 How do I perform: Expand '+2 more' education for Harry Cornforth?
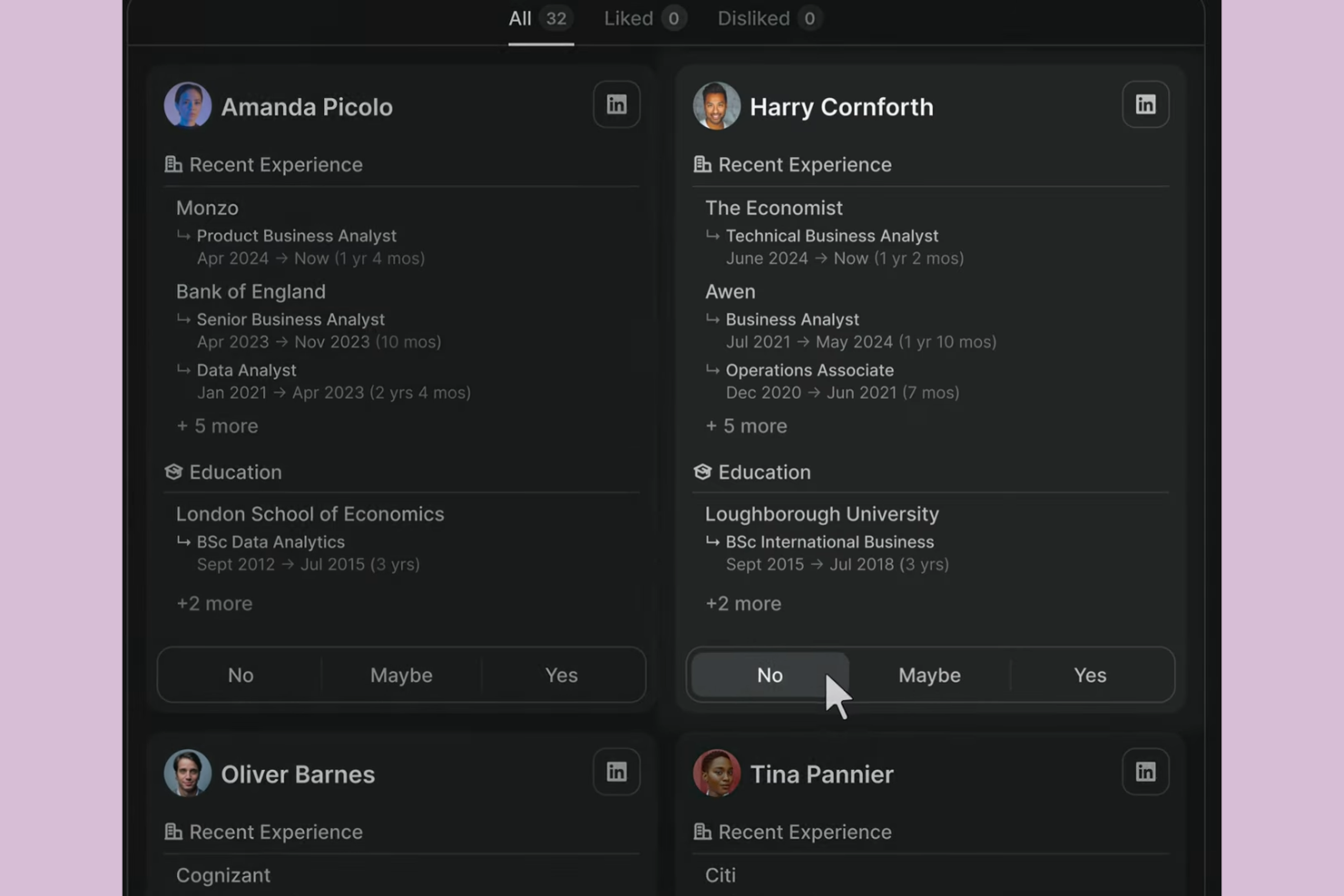click(743, 604)
